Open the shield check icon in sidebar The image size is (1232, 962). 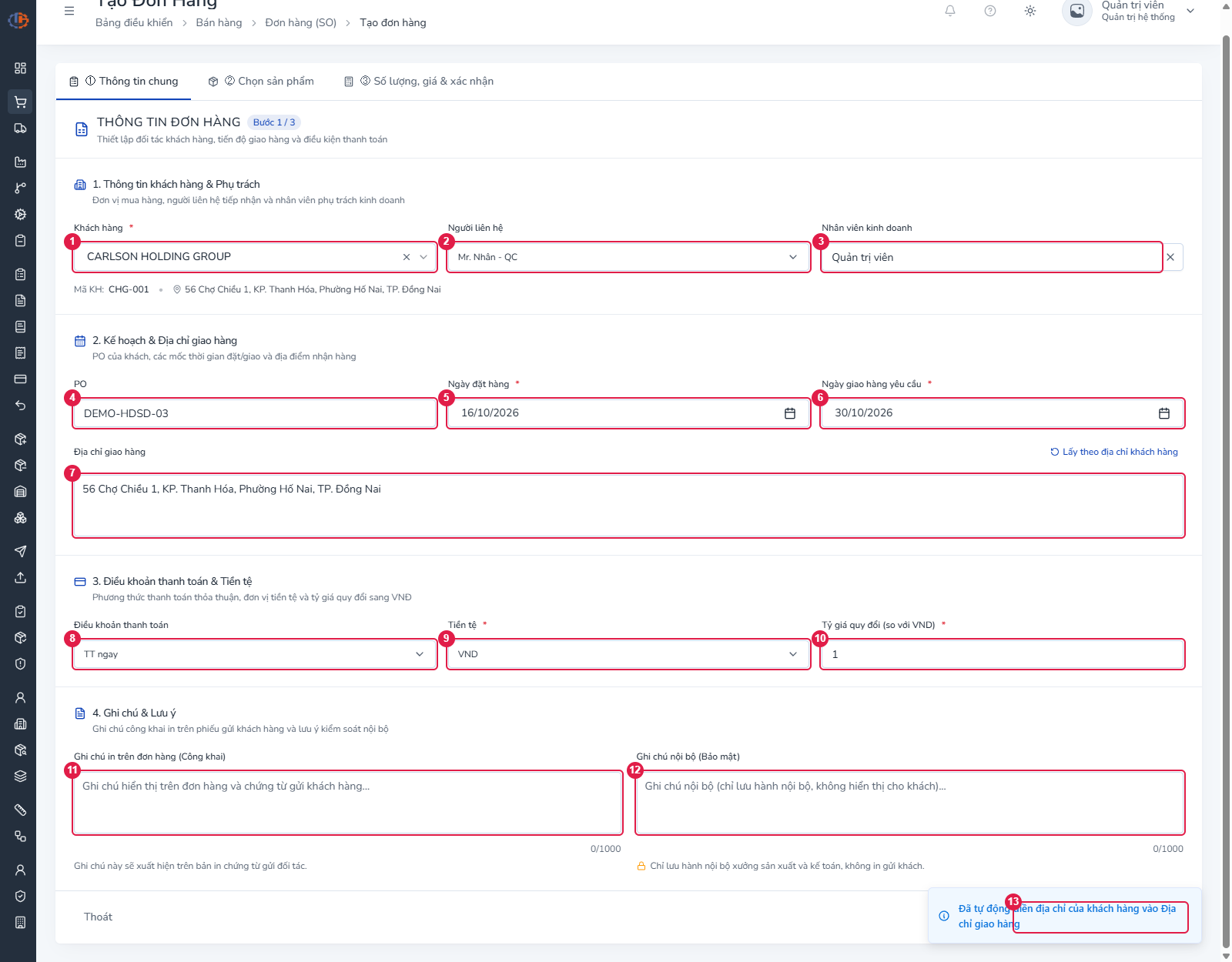(x=21, y=896)
